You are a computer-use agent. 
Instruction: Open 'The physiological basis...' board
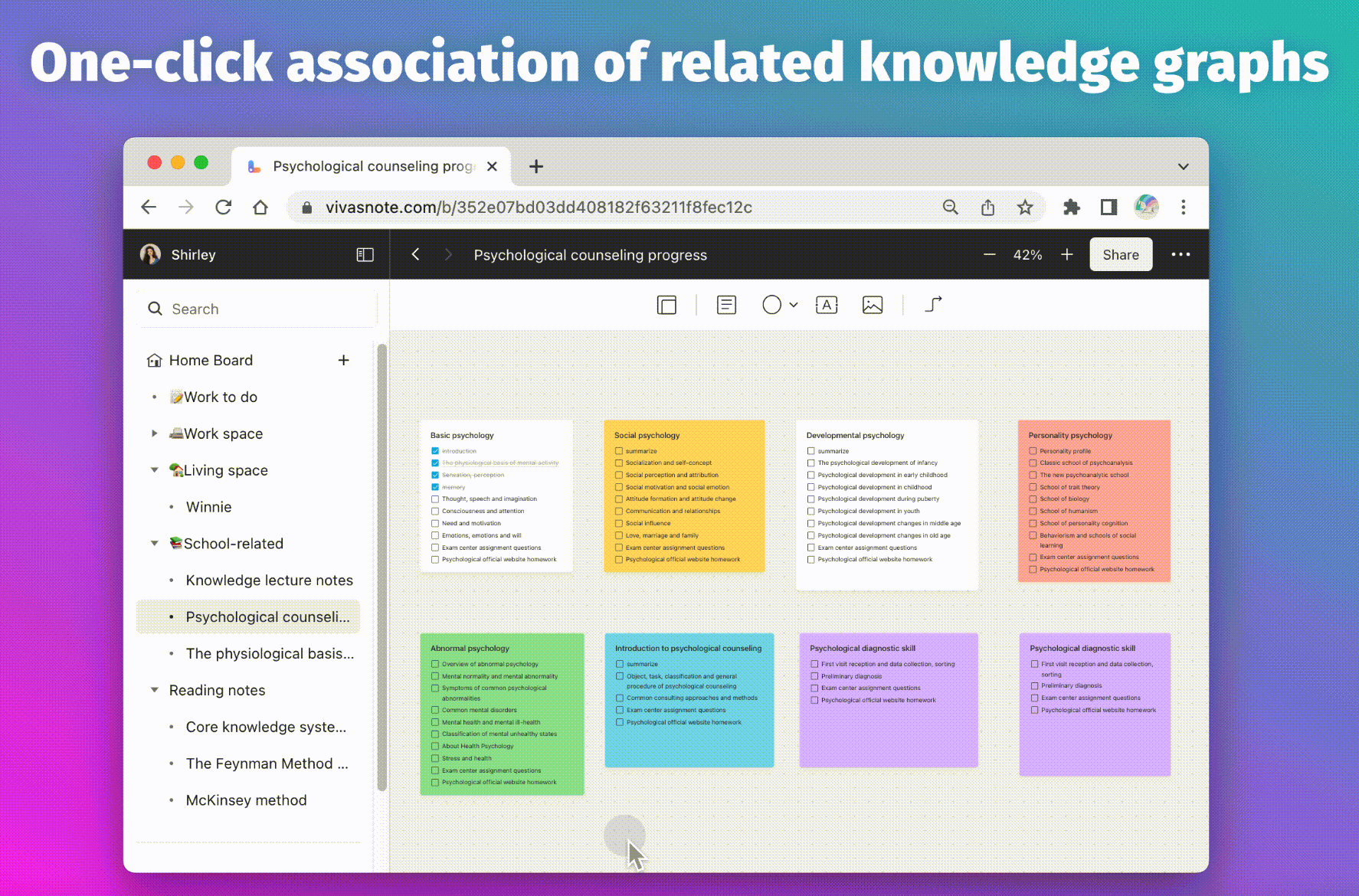tap(270, 653)
